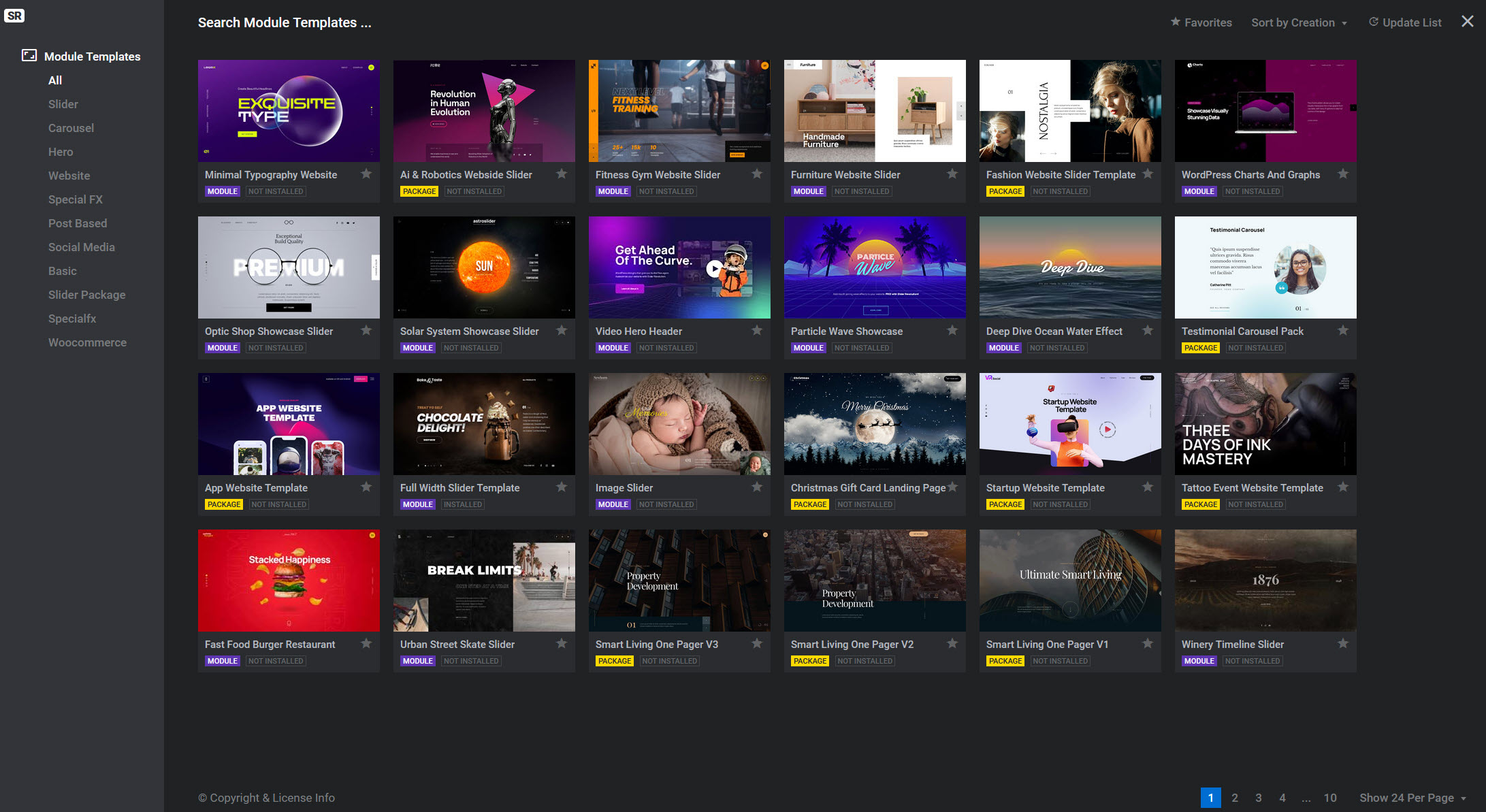1486x812 pixels.
Task: Toggle favorite on Winery Timeline Slider
Action: pyautogui.click(x=1343, y=643)
